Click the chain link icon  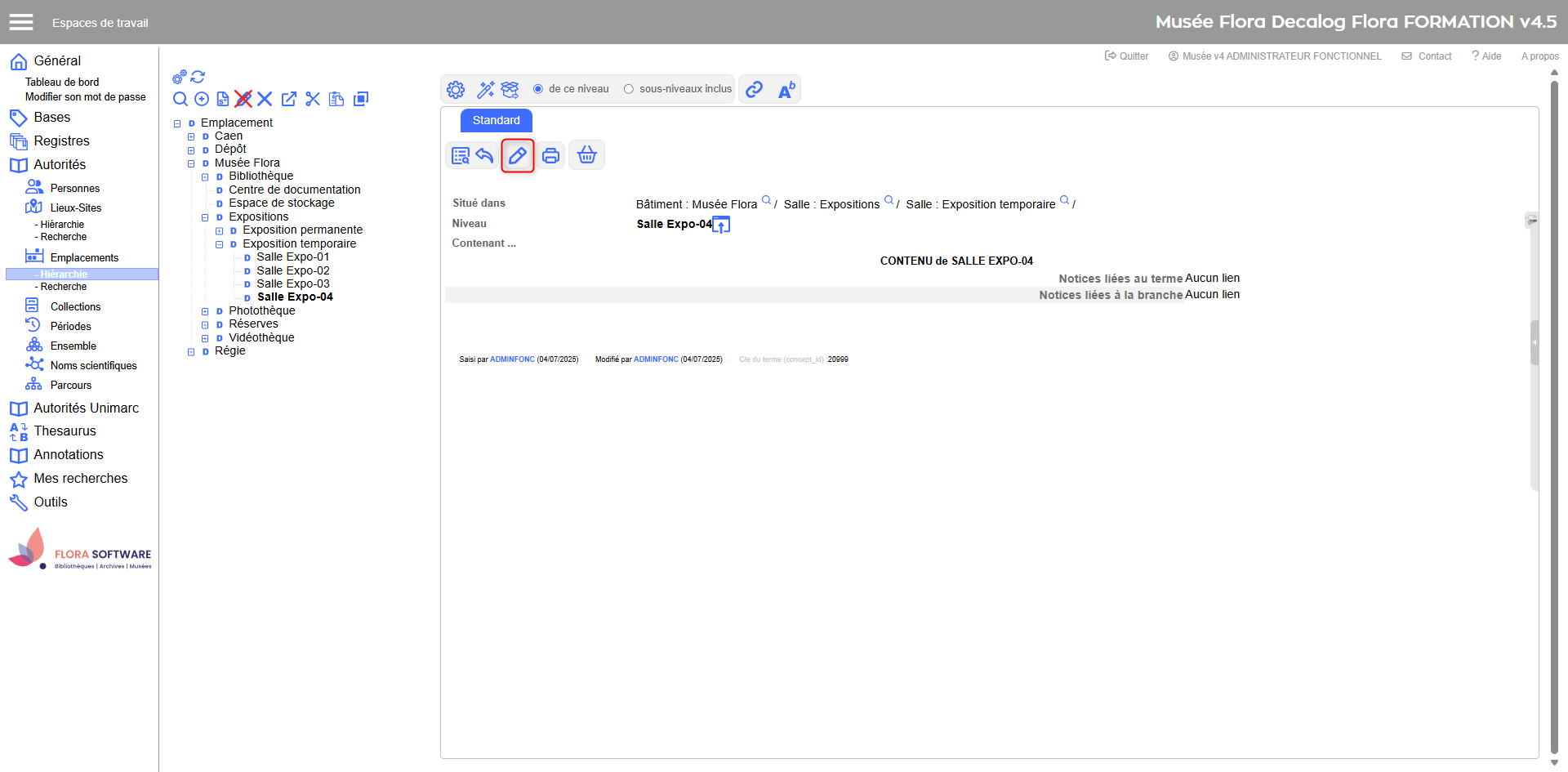coord(754,89)
